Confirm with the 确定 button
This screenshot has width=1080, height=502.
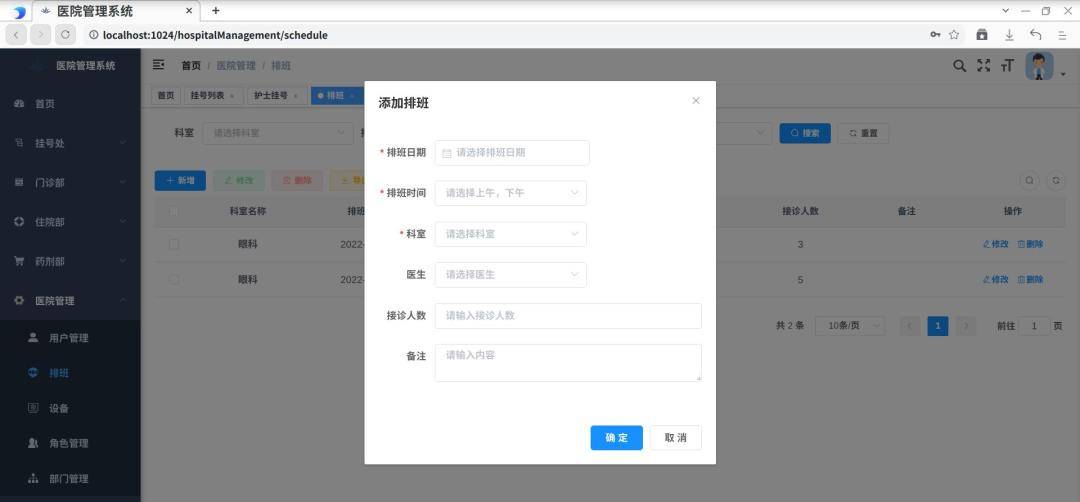[616, 438]
